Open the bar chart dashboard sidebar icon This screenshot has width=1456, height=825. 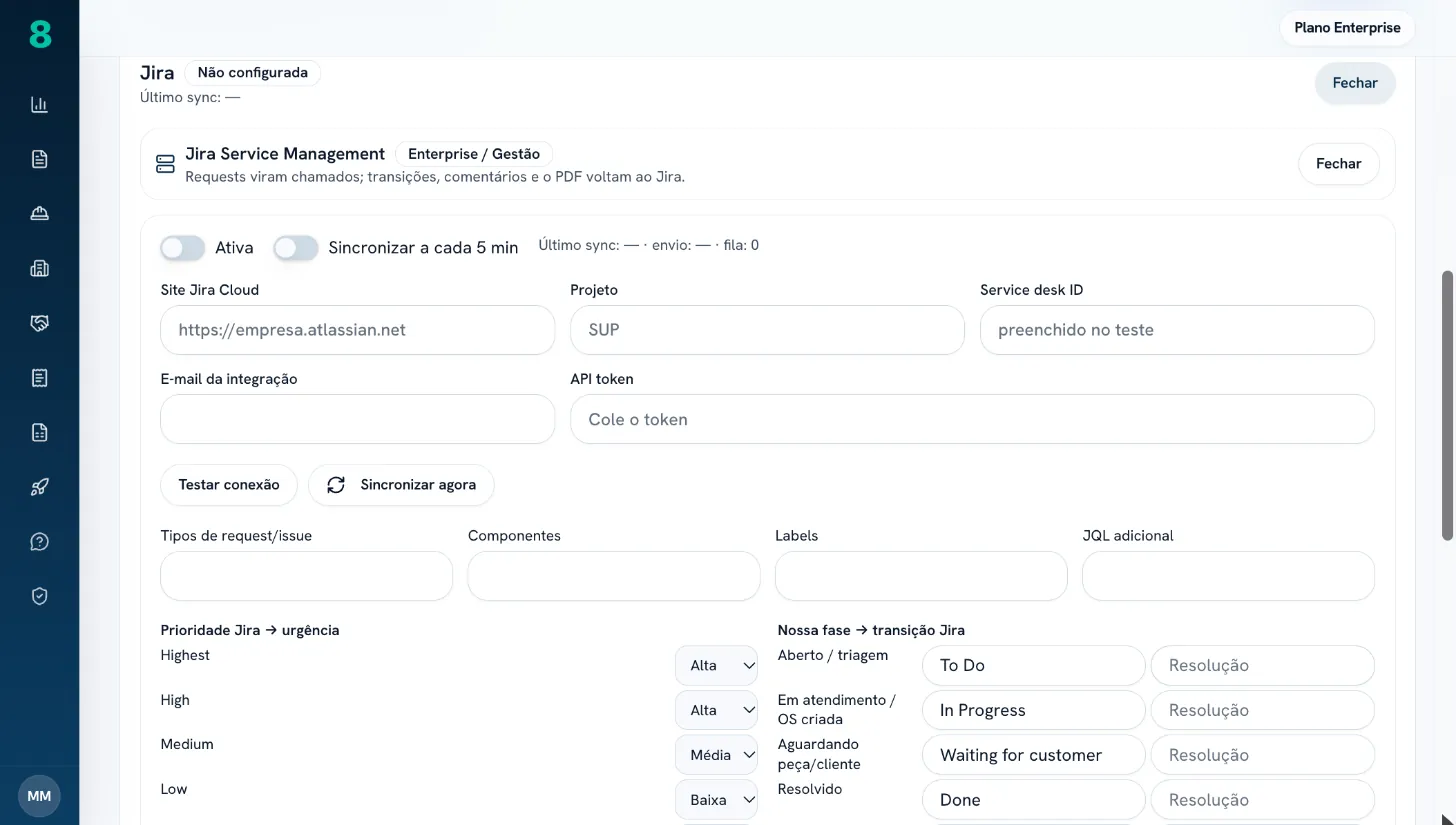(x=39, y=105)
